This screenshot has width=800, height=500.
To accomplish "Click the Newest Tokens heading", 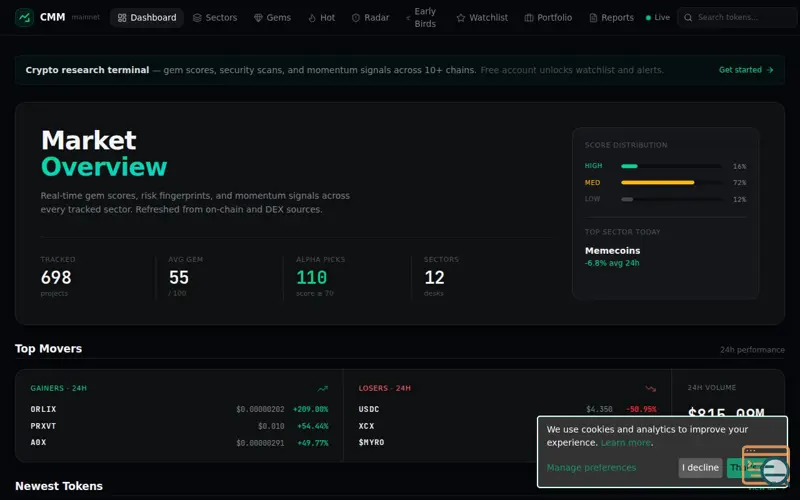I will tap(59, 486).
